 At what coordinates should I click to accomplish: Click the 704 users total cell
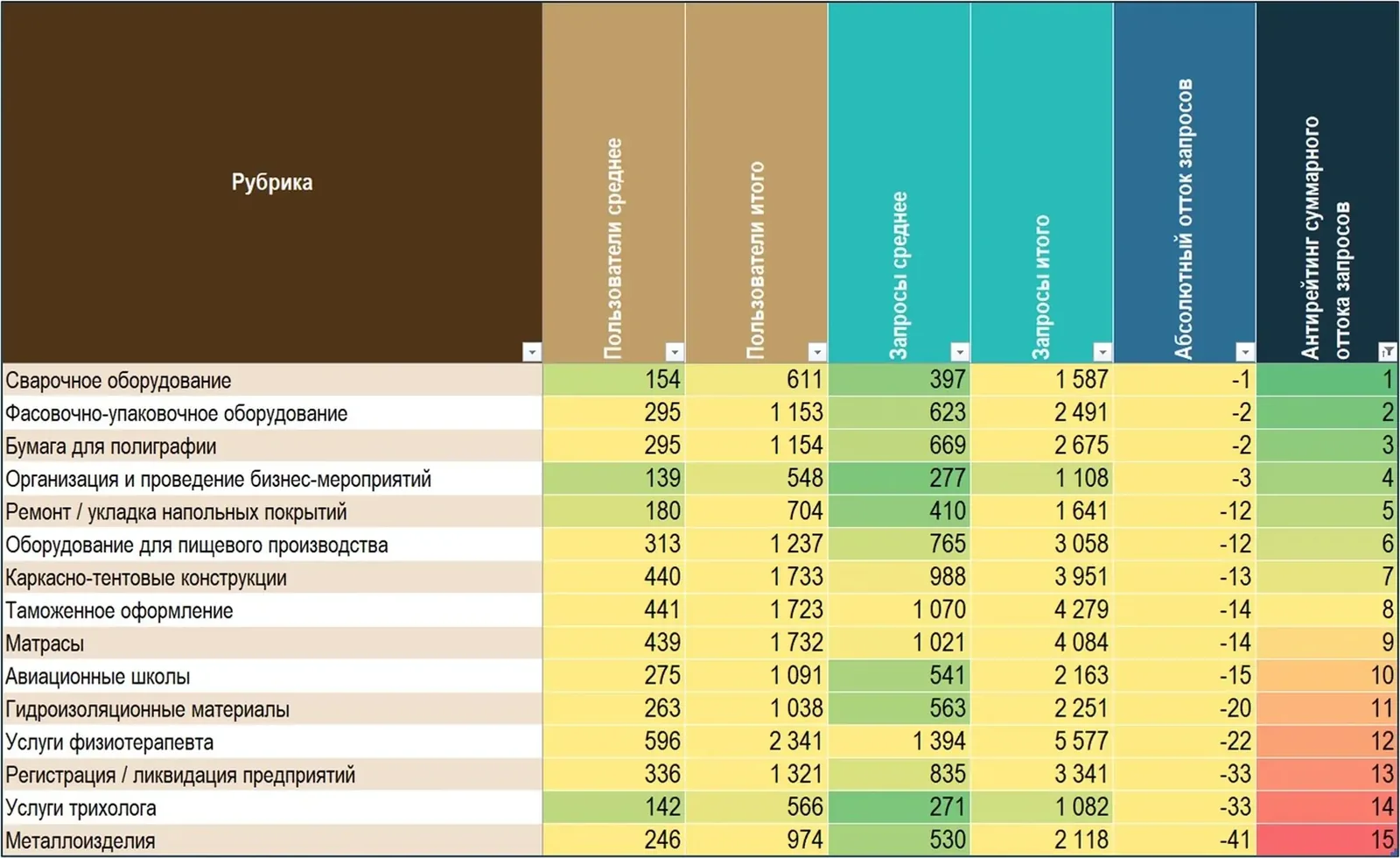[x=756, y=511]
